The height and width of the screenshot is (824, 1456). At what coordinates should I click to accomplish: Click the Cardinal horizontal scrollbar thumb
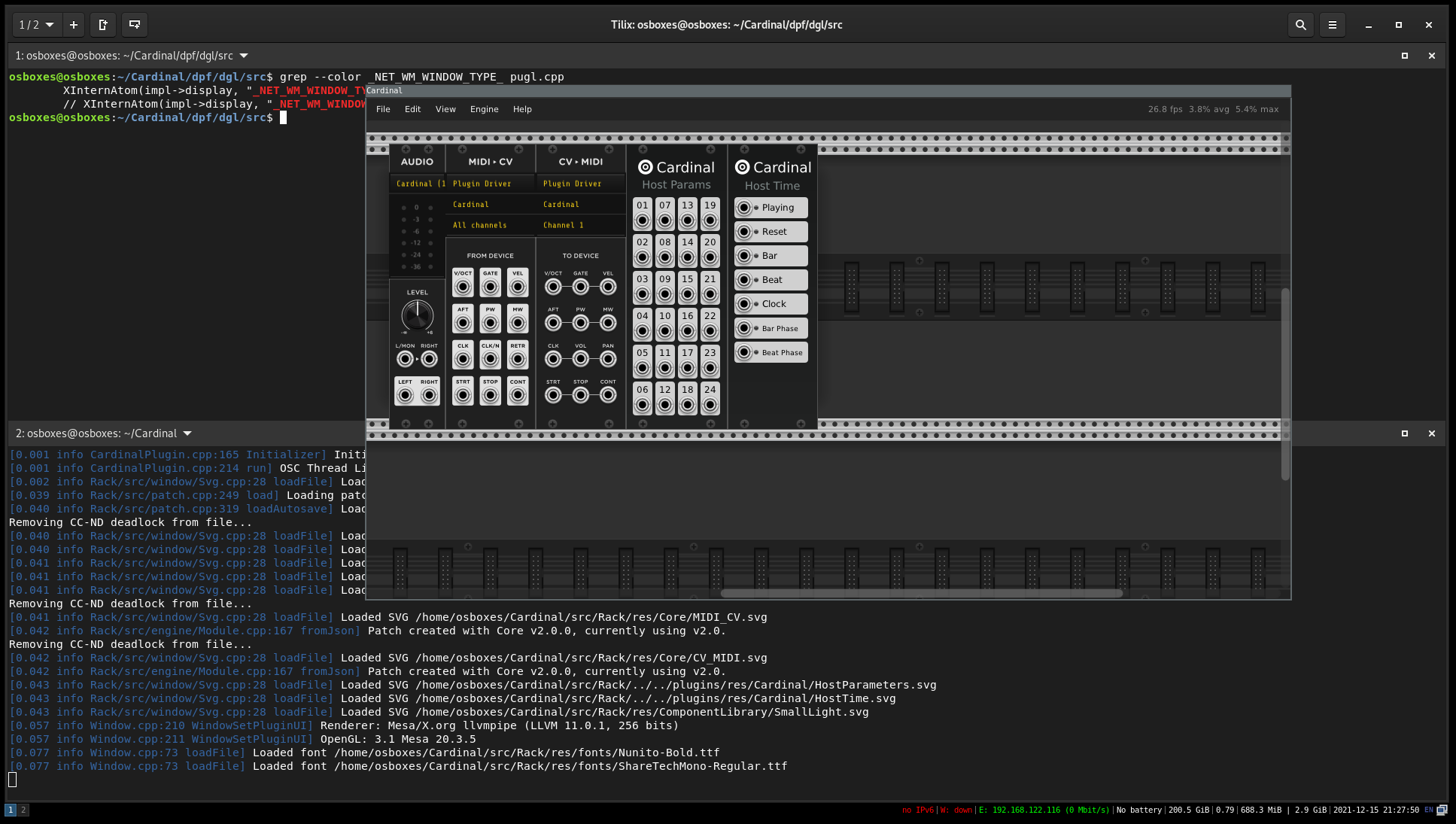(922, 593)
